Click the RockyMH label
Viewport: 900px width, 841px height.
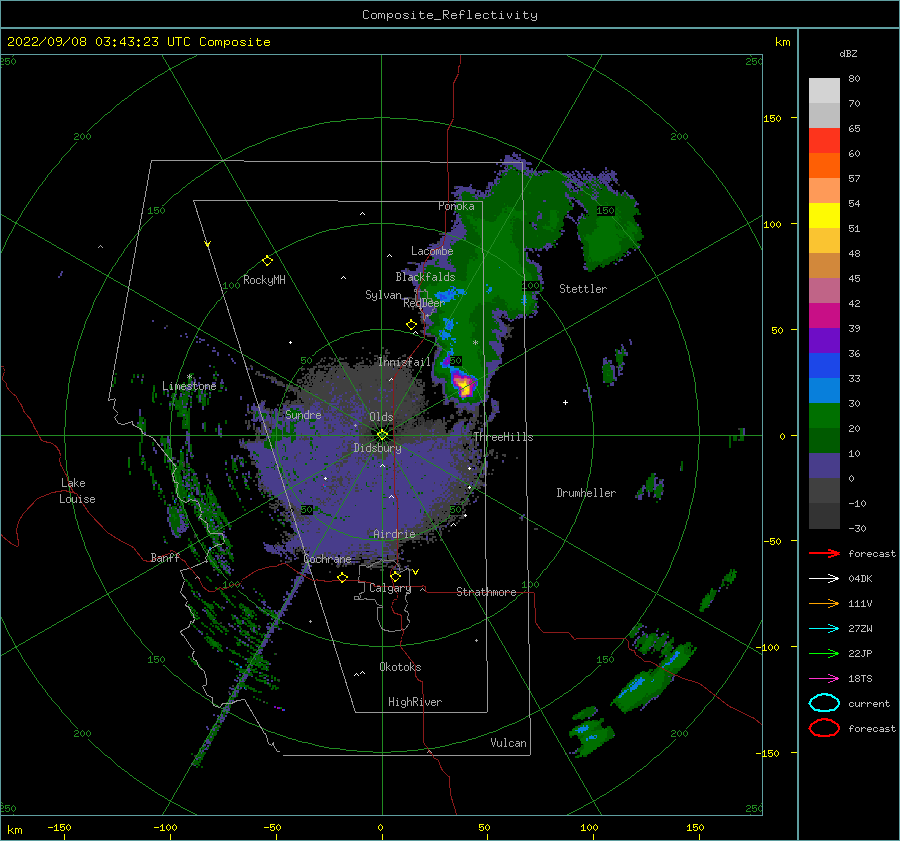[264, 280]
